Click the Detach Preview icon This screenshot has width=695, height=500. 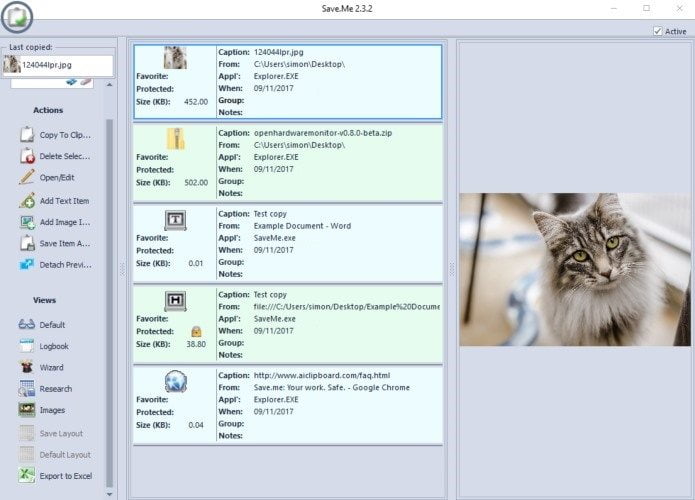(27, 265)
